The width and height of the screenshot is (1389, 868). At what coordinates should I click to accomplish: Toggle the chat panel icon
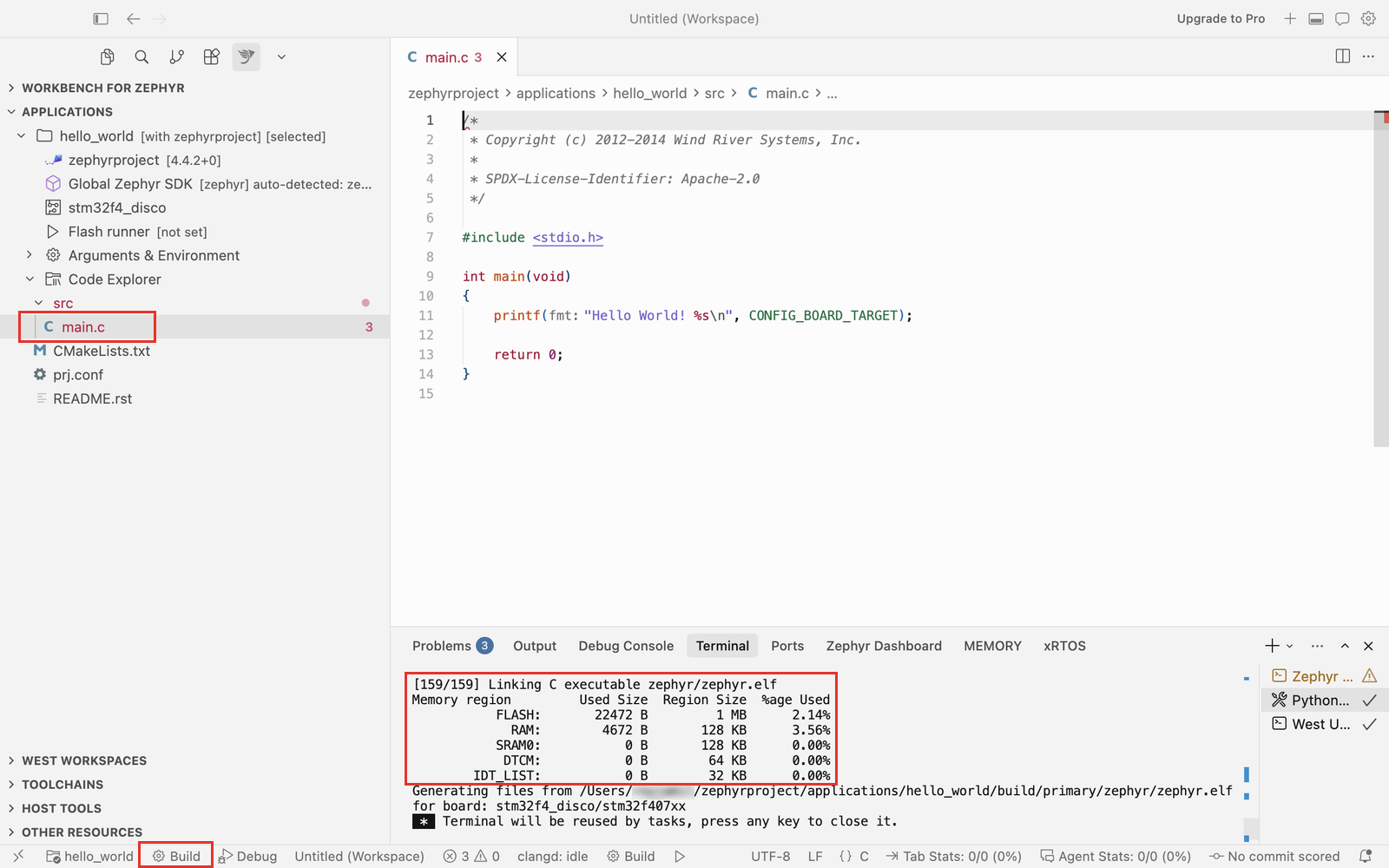(x=1342, y=18)
